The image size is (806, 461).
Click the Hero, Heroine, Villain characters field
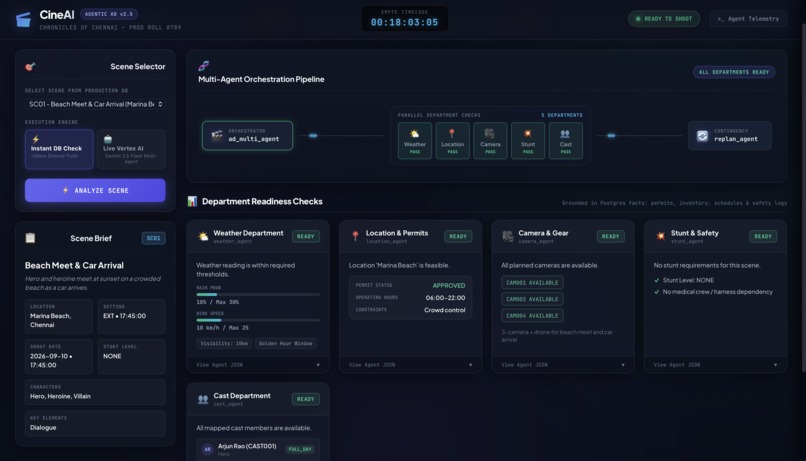click(x=95, y=392)
